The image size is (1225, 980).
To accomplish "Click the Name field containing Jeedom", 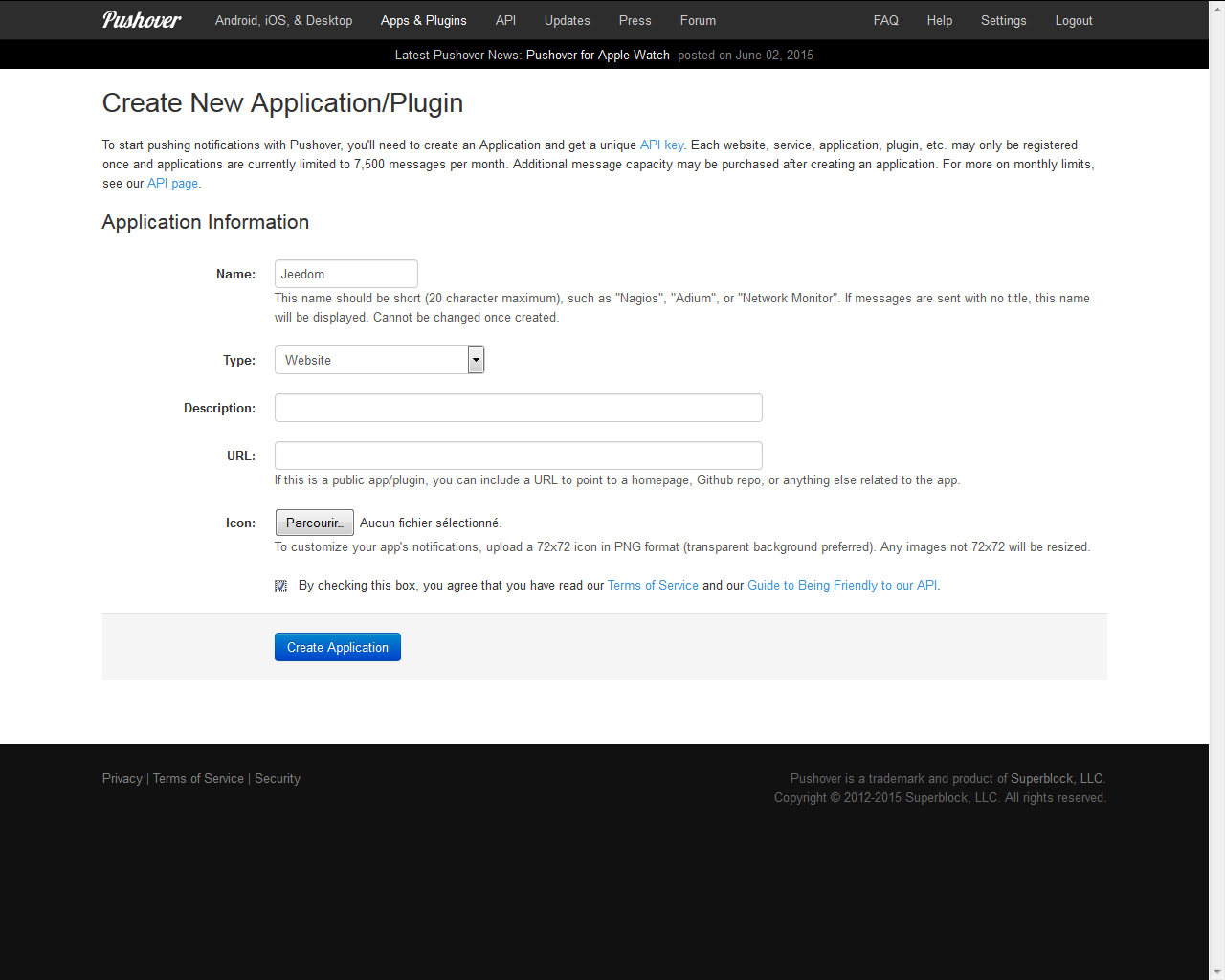I will coord(346,274).
